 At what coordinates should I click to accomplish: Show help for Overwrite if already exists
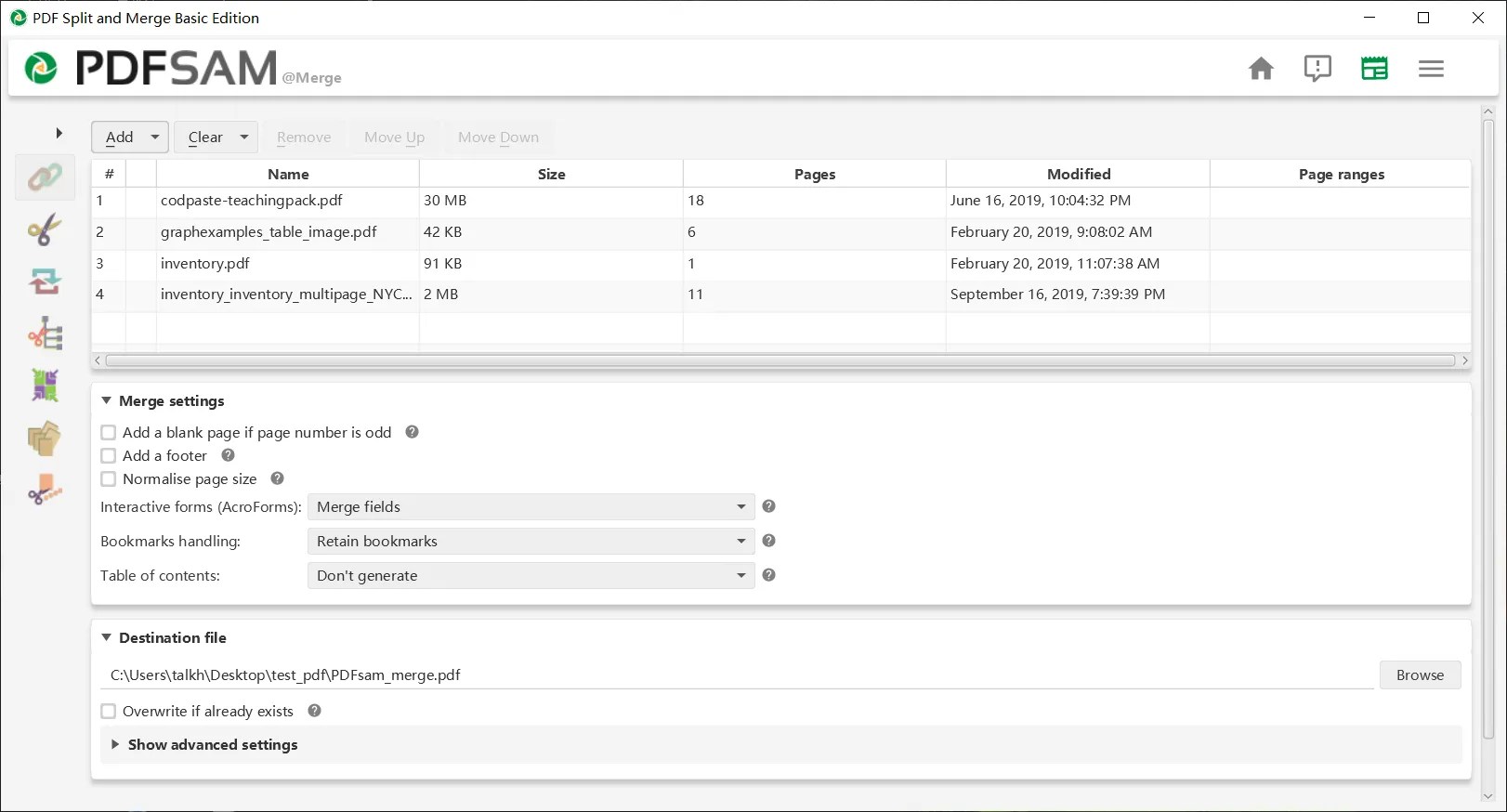tap(314, 711)
